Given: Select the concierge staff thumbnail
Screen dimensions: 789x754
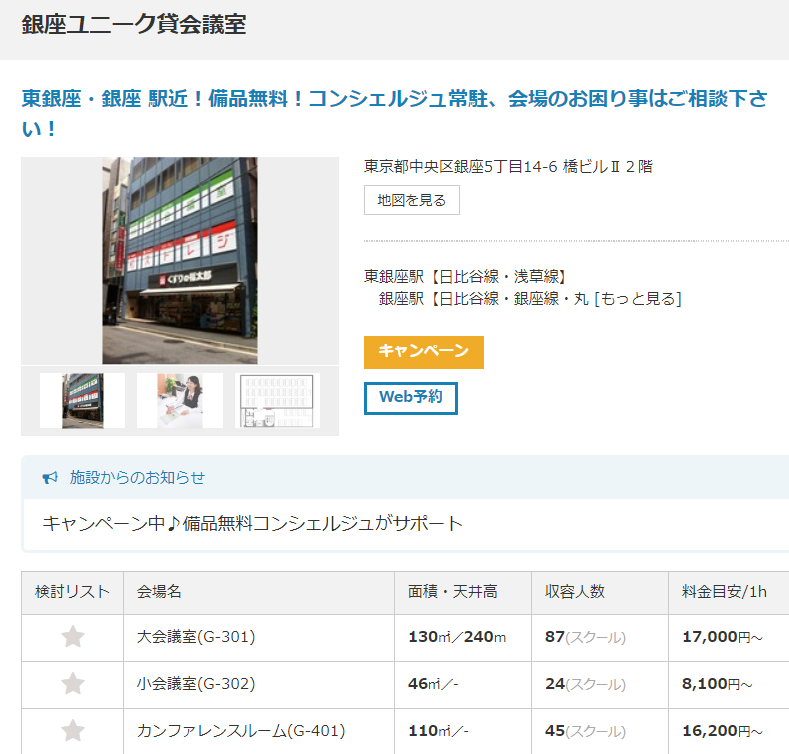Looking at the screenshot, I should 180,400.
